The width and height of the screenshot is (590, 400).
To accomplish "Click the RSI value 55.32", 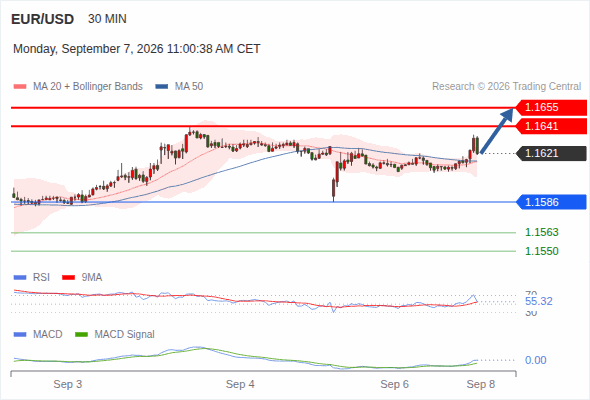I will tap(539, 301).
